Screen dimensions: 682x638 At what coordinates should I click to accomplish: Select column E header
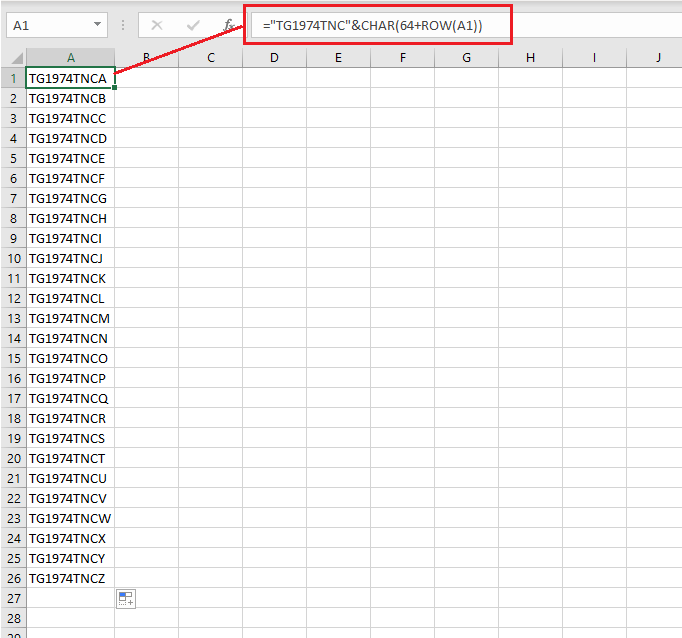pos(338,57)
